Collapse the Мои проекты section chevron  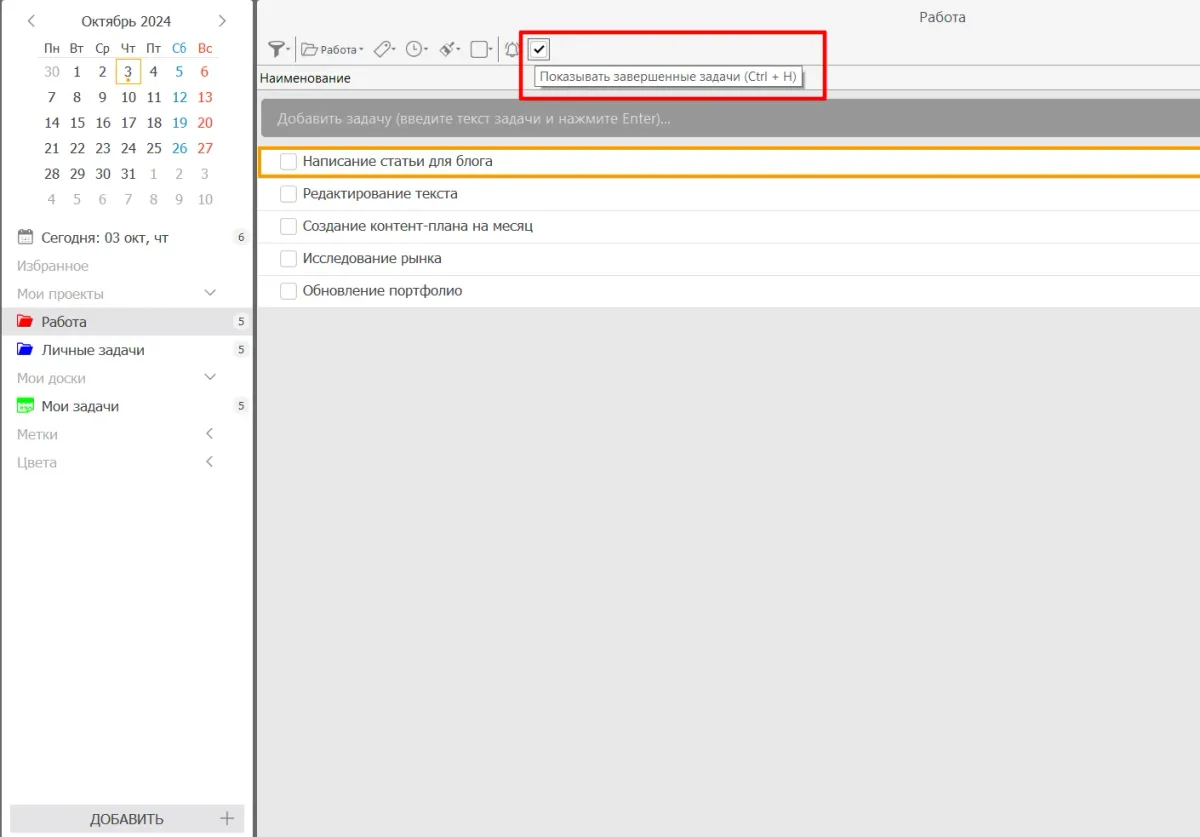(210, 293)
